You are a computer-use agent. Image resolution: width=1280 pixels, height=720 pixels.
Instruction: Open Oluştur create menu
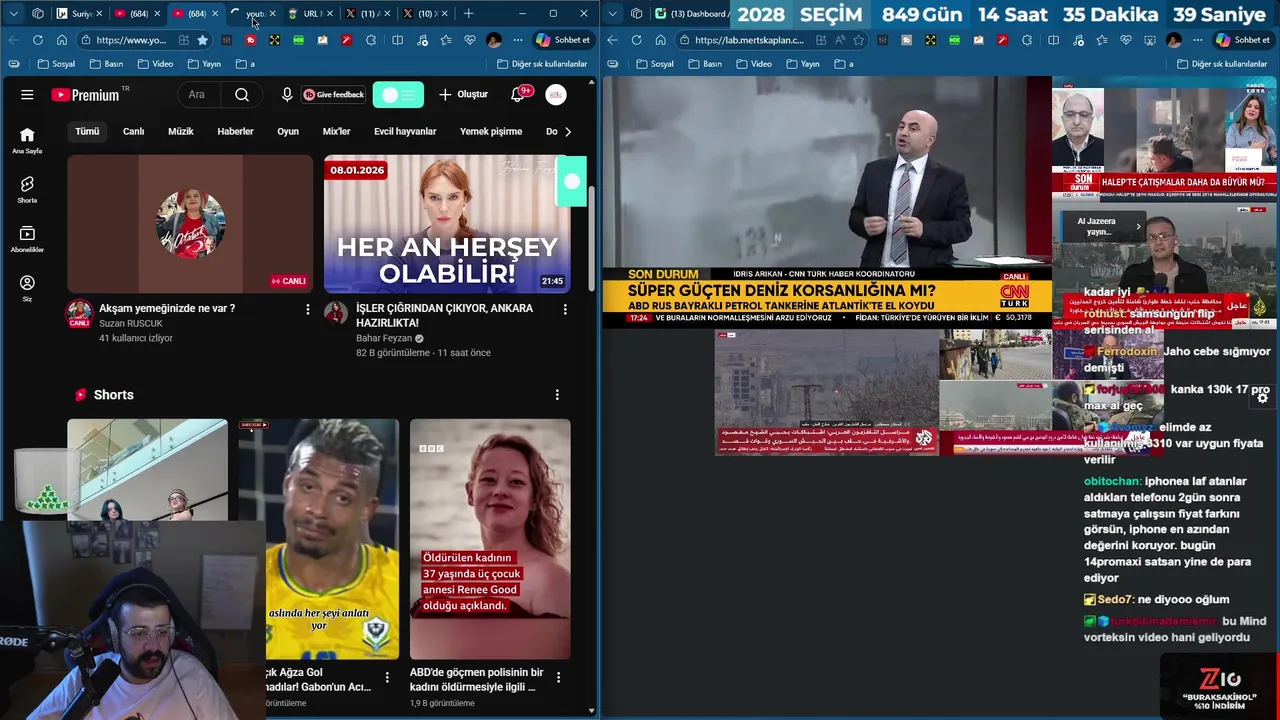tap(463, 95)
